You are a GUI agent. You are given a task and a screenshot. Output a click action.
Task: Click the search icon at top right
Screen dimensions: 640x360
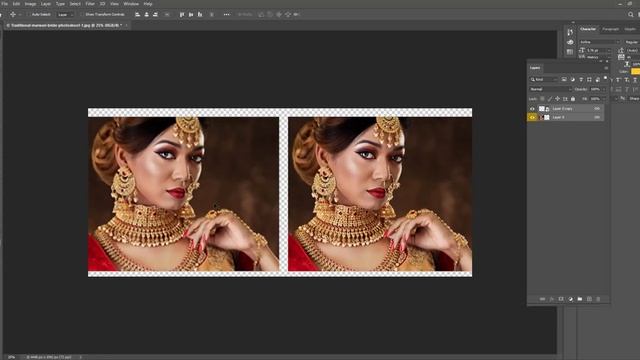coord(631,14)
